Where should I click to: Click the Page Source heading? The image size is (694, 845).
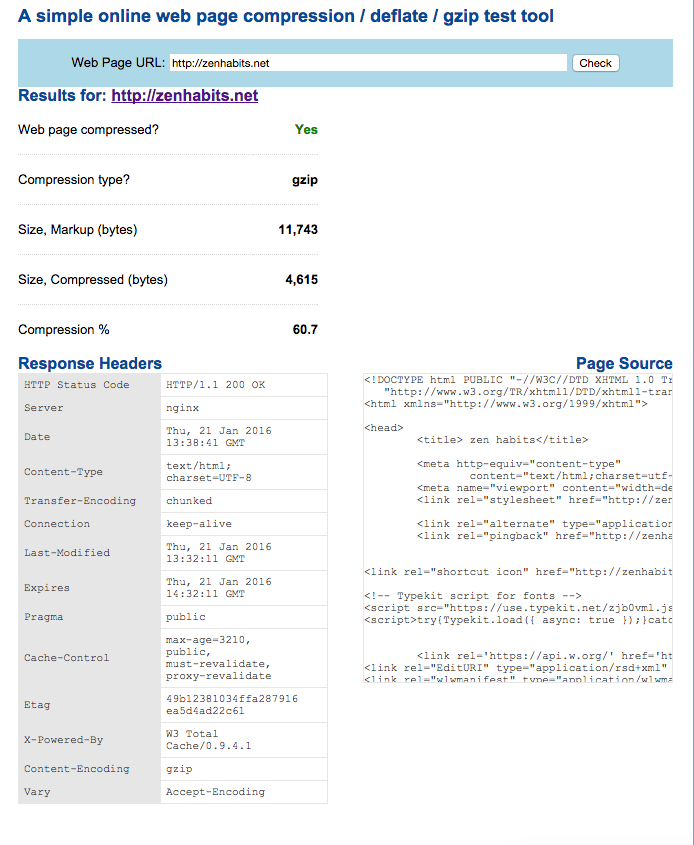click(x=623, y=364)
